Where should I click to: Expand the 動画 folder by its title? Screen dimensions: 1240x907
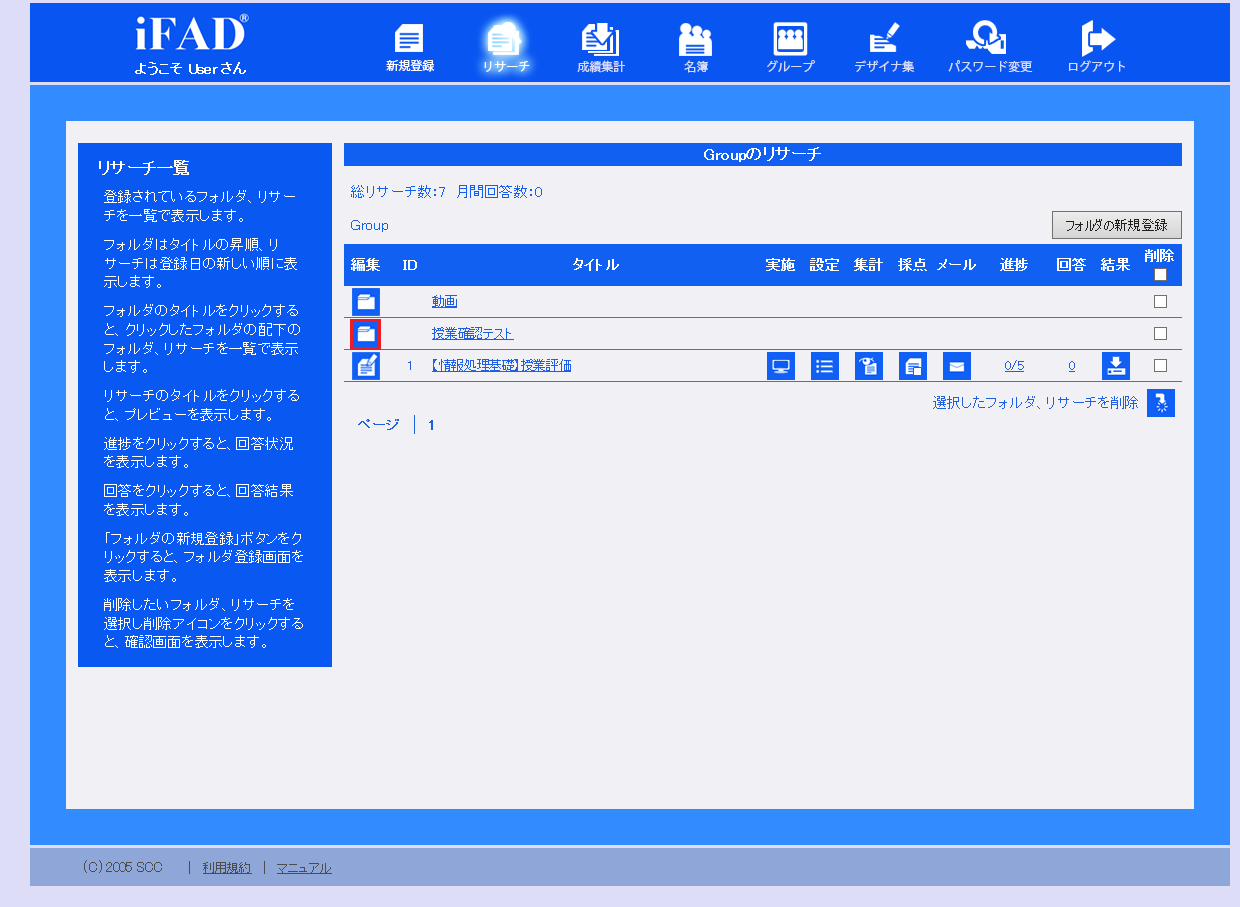tap(443, 300)
